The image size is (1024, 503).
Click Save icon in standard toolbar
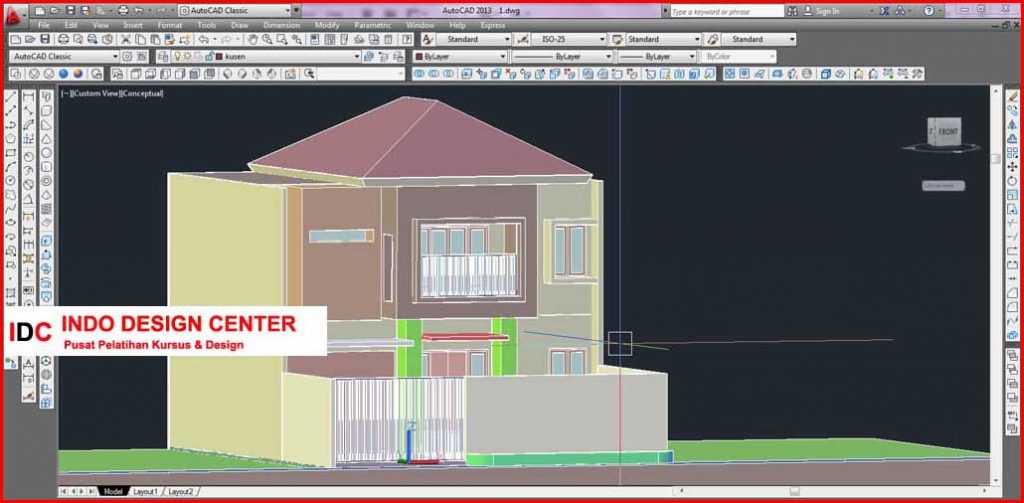coord(43,40)
